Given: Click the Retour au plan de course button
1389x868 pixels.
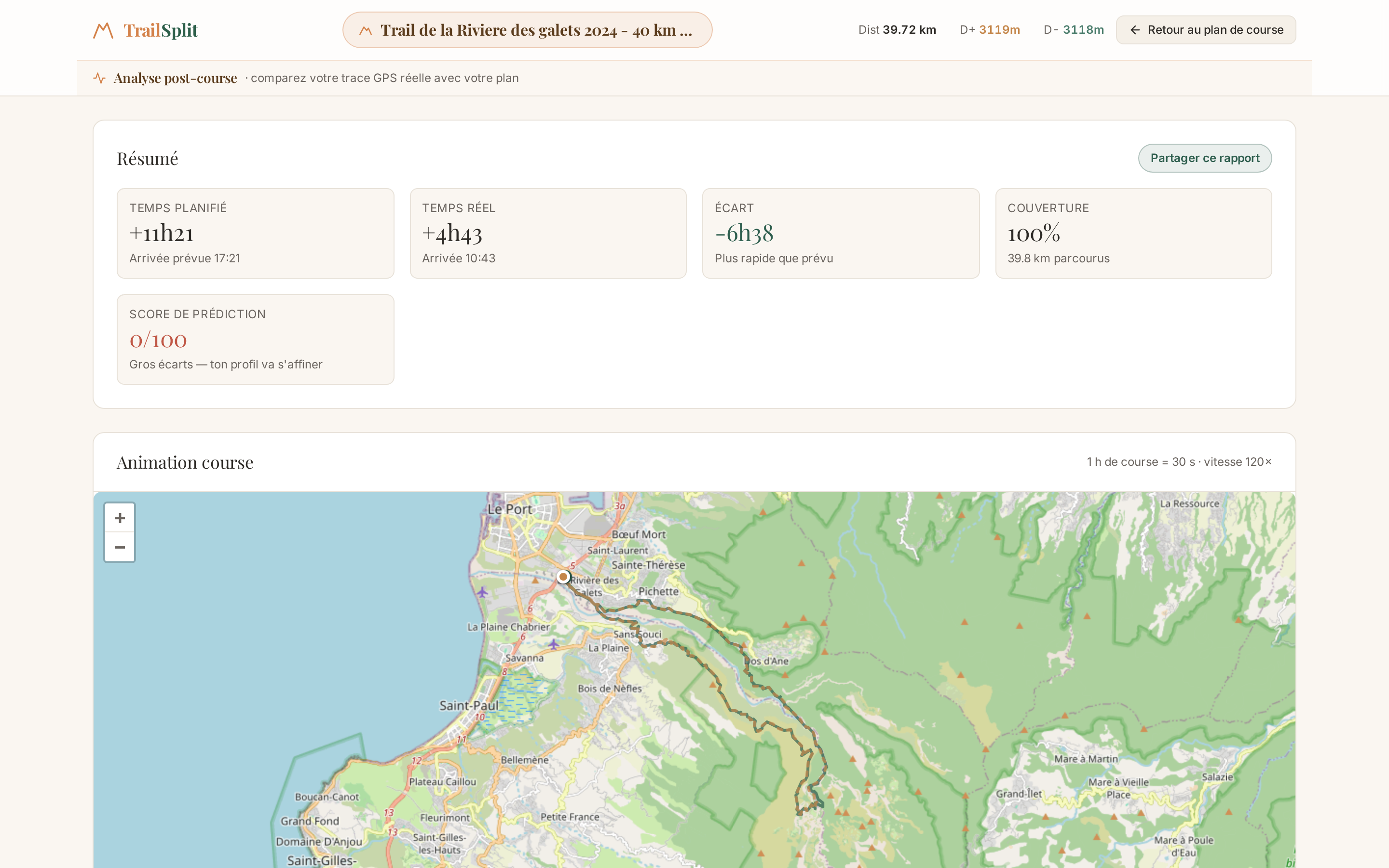Looking at the screenshot, I should (1205, 30).
